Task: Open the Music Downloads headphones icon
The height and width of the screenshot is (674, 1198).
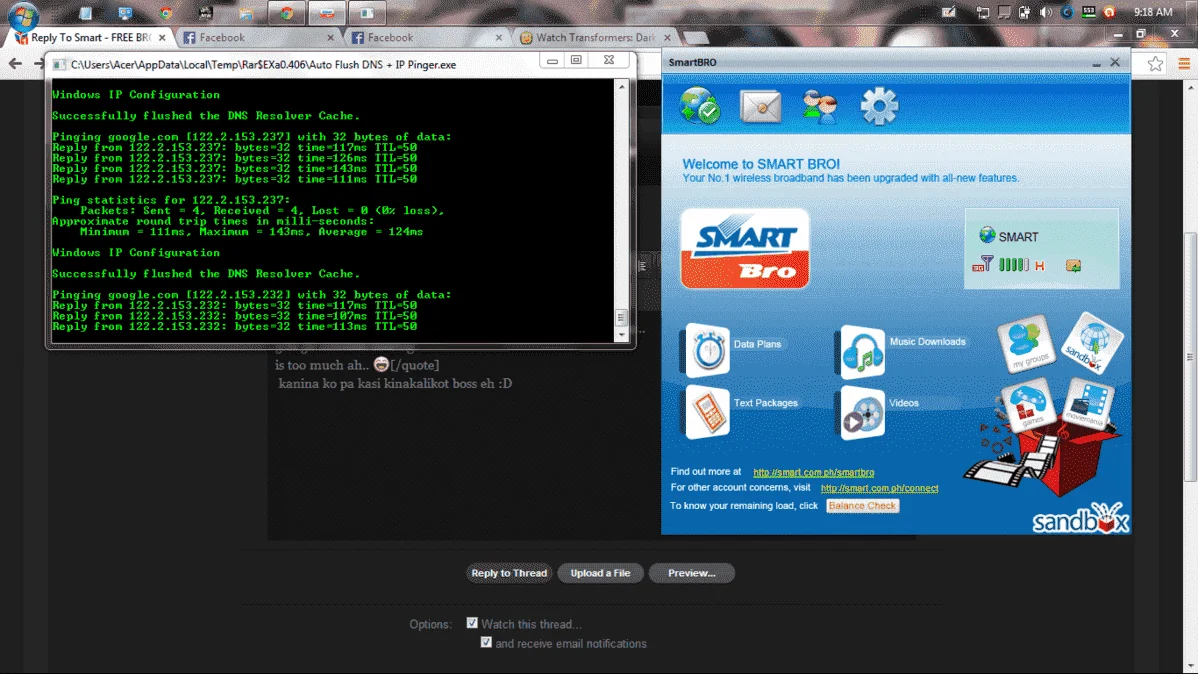Action: (863, 352)
